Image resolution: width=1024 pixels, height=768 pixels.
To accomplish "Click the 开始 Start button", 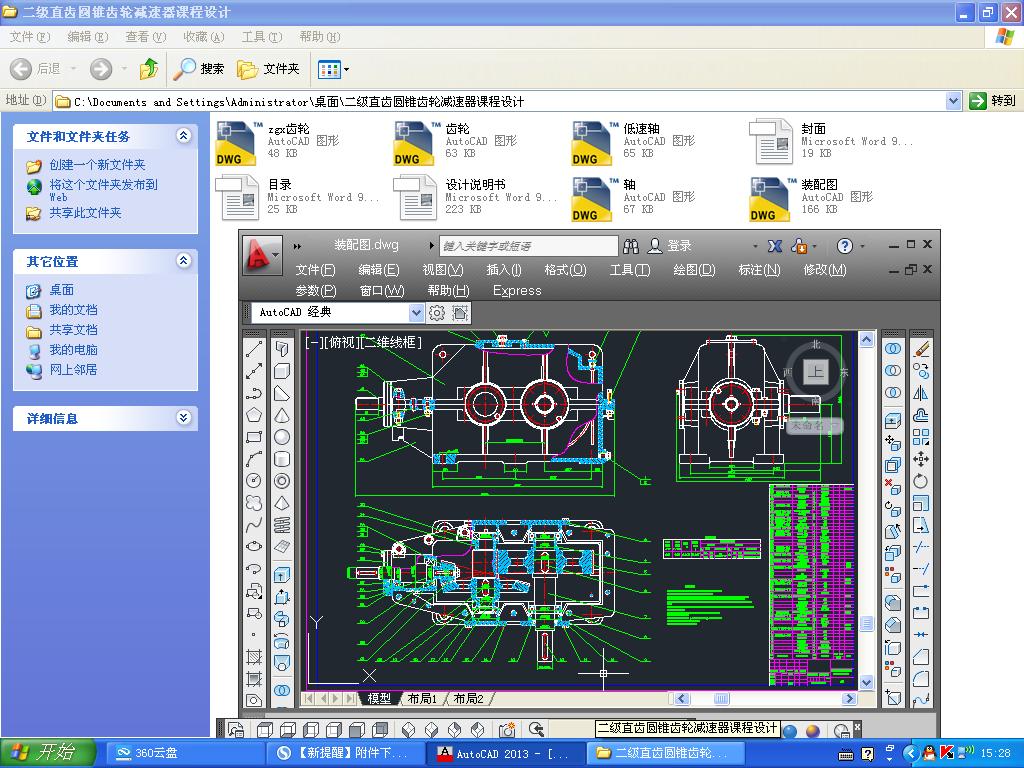I will 47,753.
